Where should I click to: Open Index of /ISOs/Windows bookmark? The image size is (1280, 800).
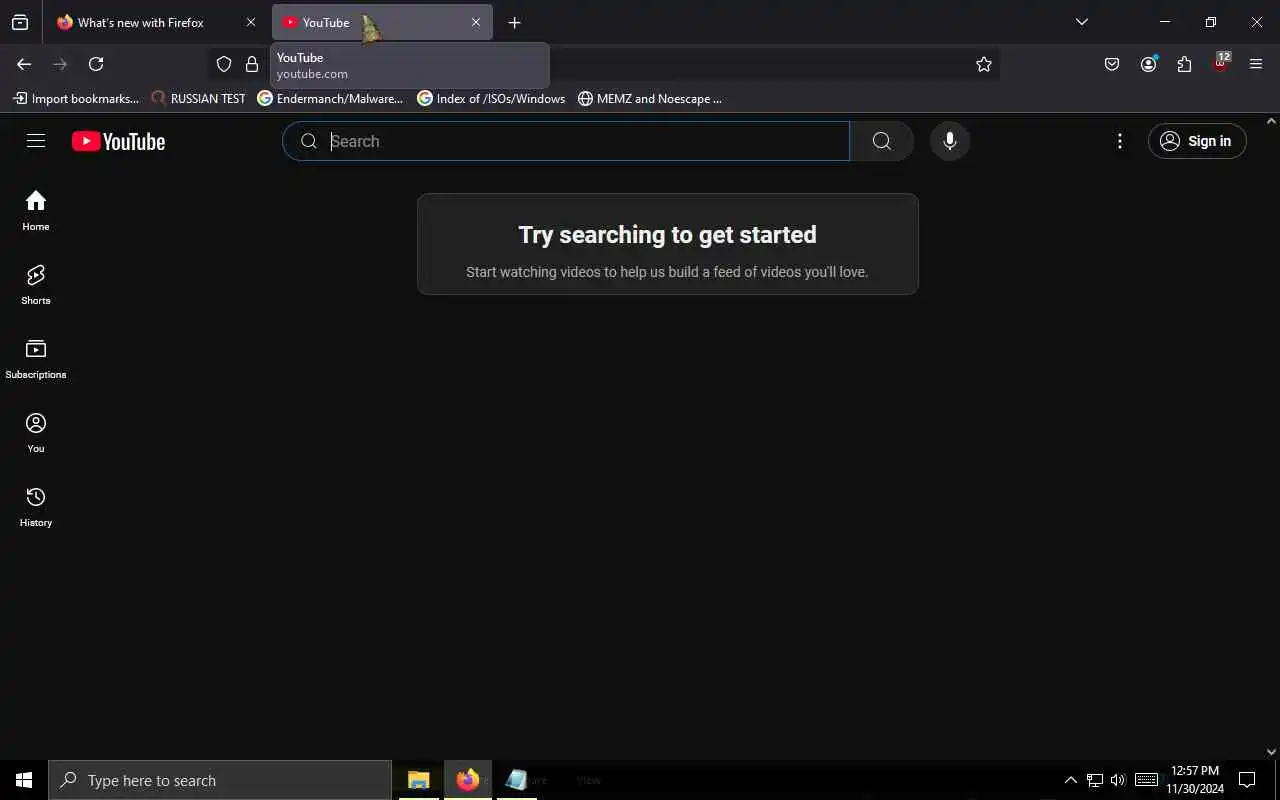491,98
